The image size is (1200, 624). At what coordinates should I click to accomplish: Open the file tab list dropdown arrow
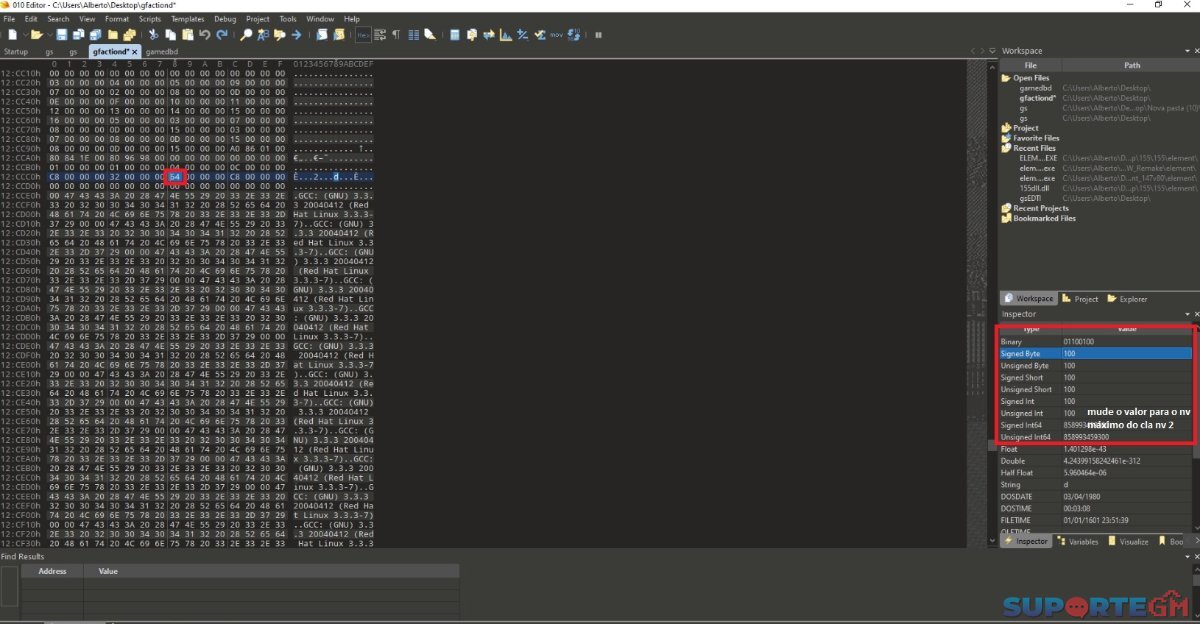click(994, 51)
